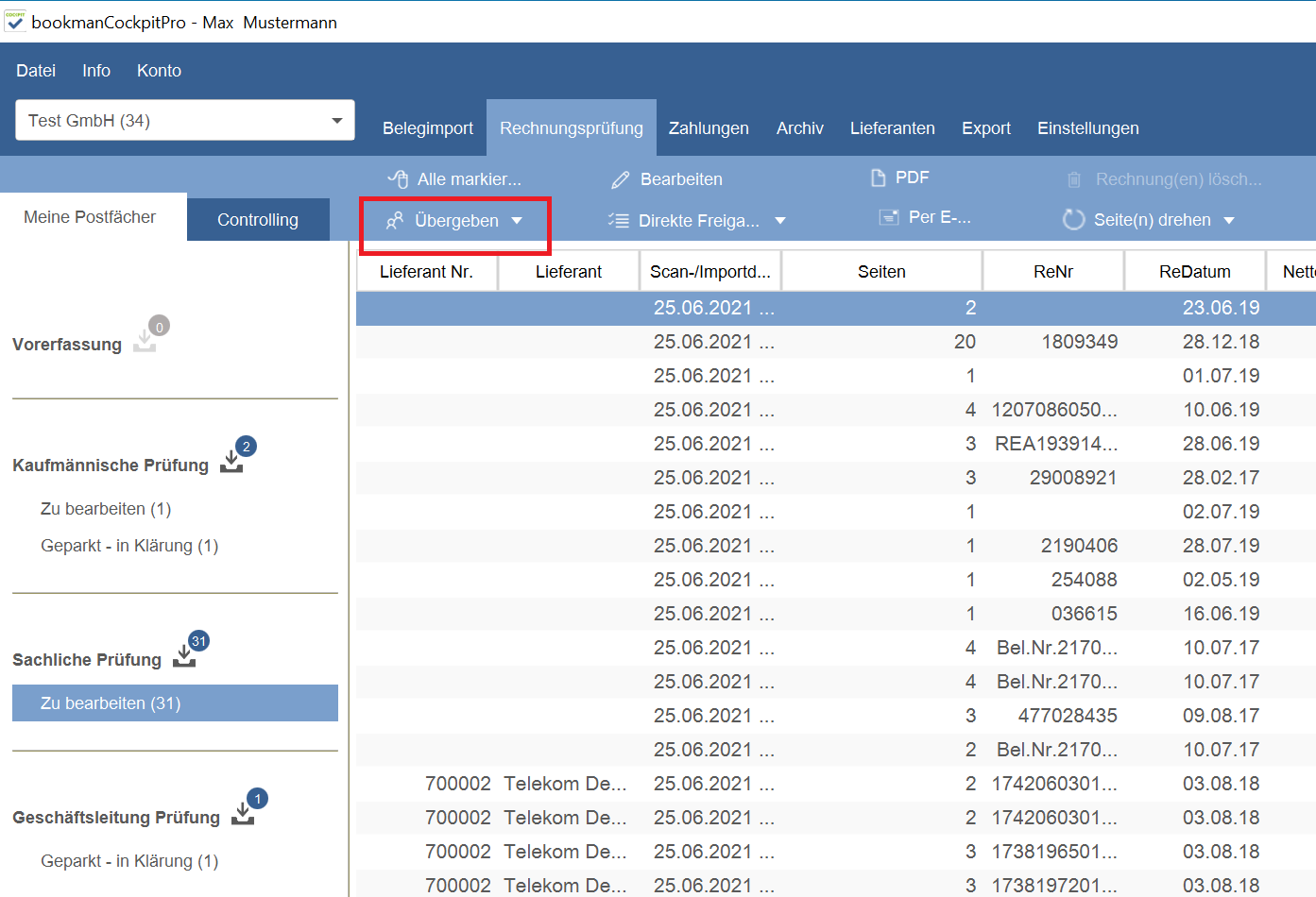Open the Datei menu
This screenshot has height=897, width=1316.
tap(36, 71)
